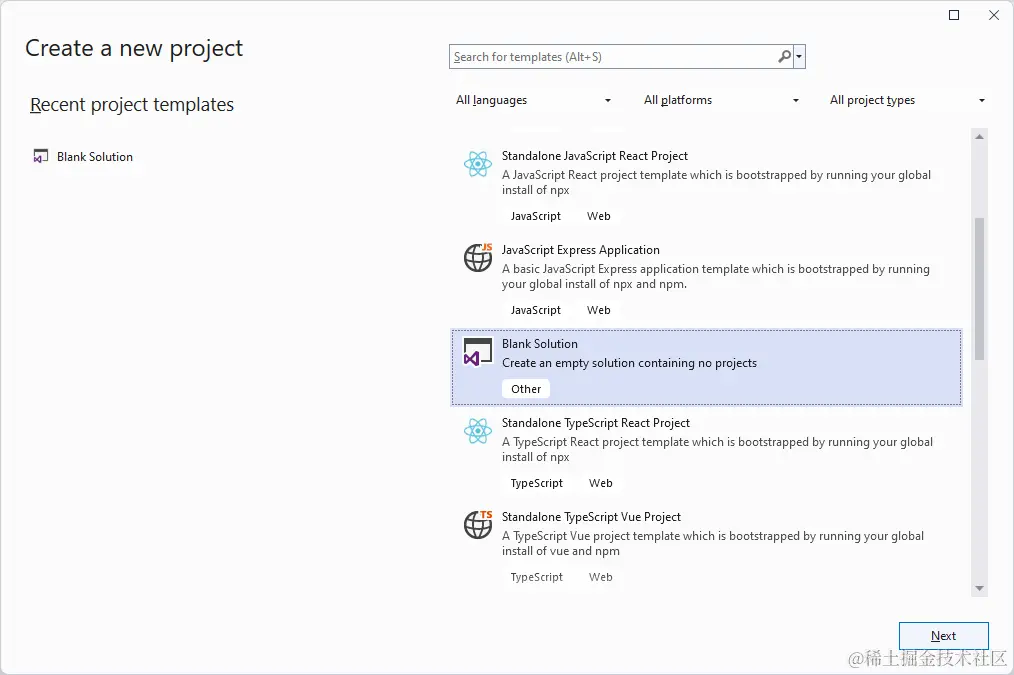This screenshot has width=1014, height=675.
Task: Click JavaScript tag under the Express Application
Action: tap(535, 310)
